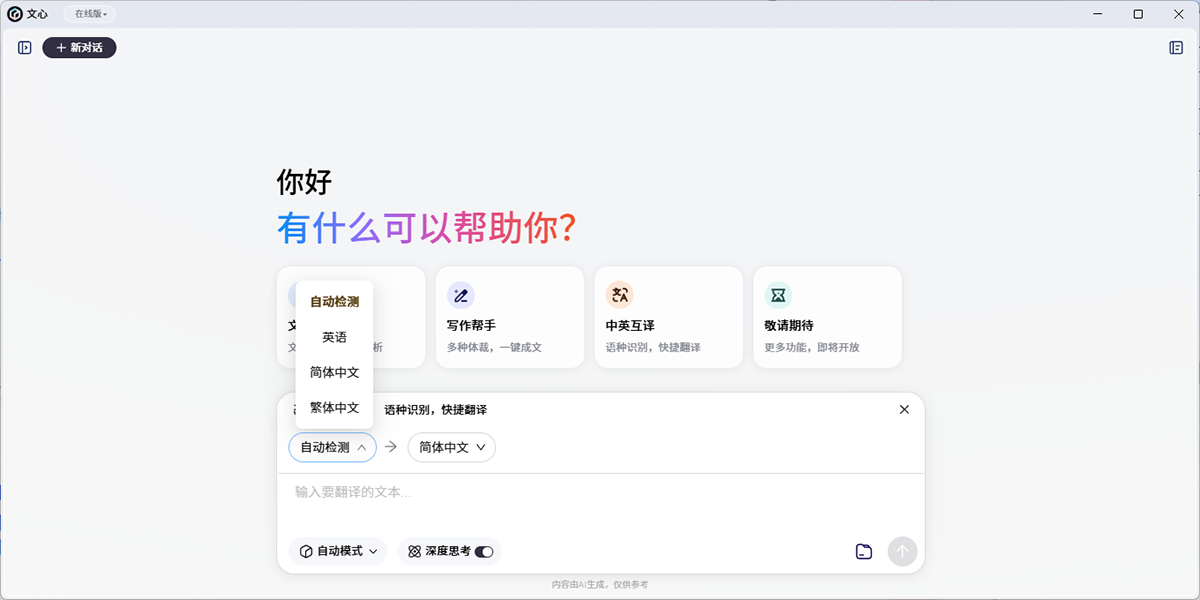This screenshot has height=600, width=1200.
Task: Click the writing assistant pen icon
Action: click(460, 295)
